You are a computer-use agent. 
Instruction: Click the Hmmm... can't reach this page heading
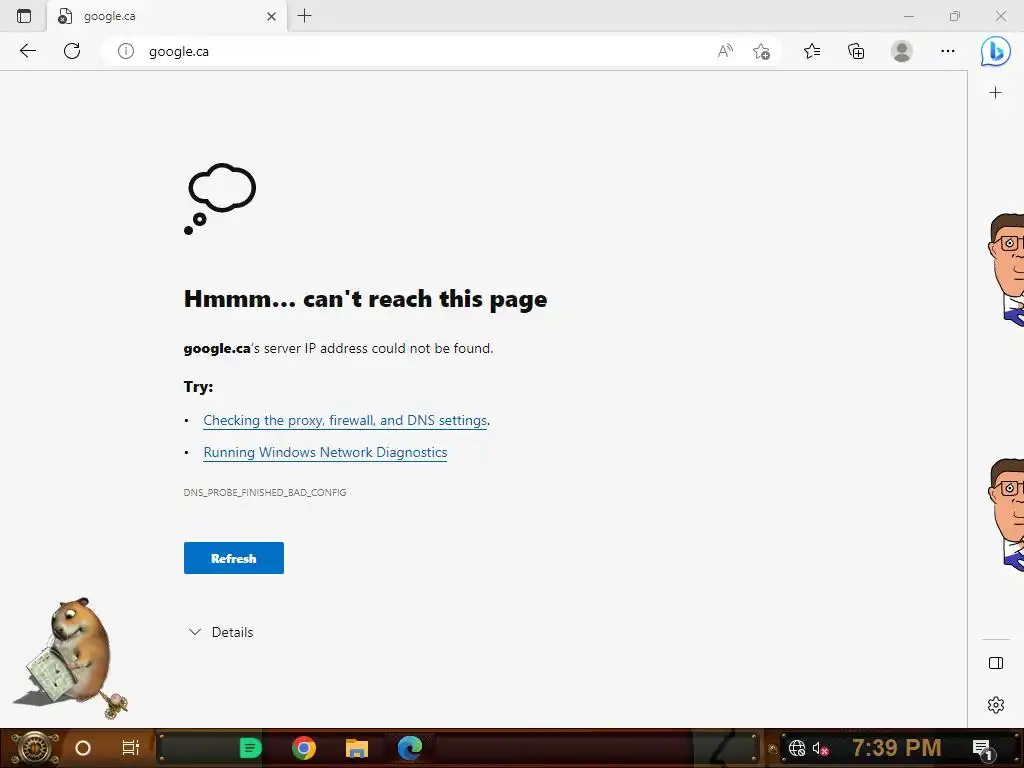[x=365, y=299]
